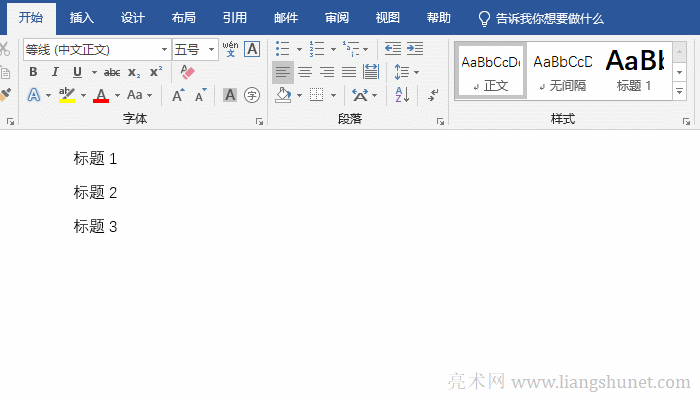
Task: Click the 标题 2 line in document
Action: 95,192
